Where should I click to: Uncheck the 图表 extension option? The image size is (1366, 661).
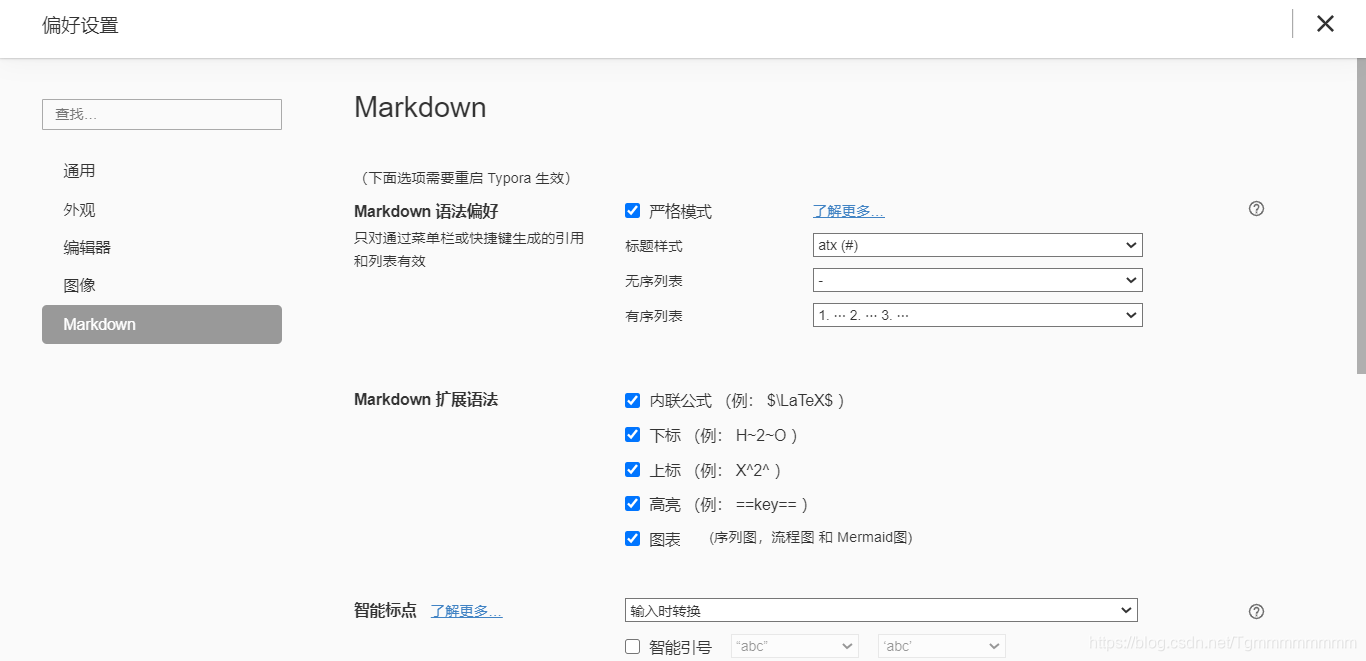click(x=632, y=537)
